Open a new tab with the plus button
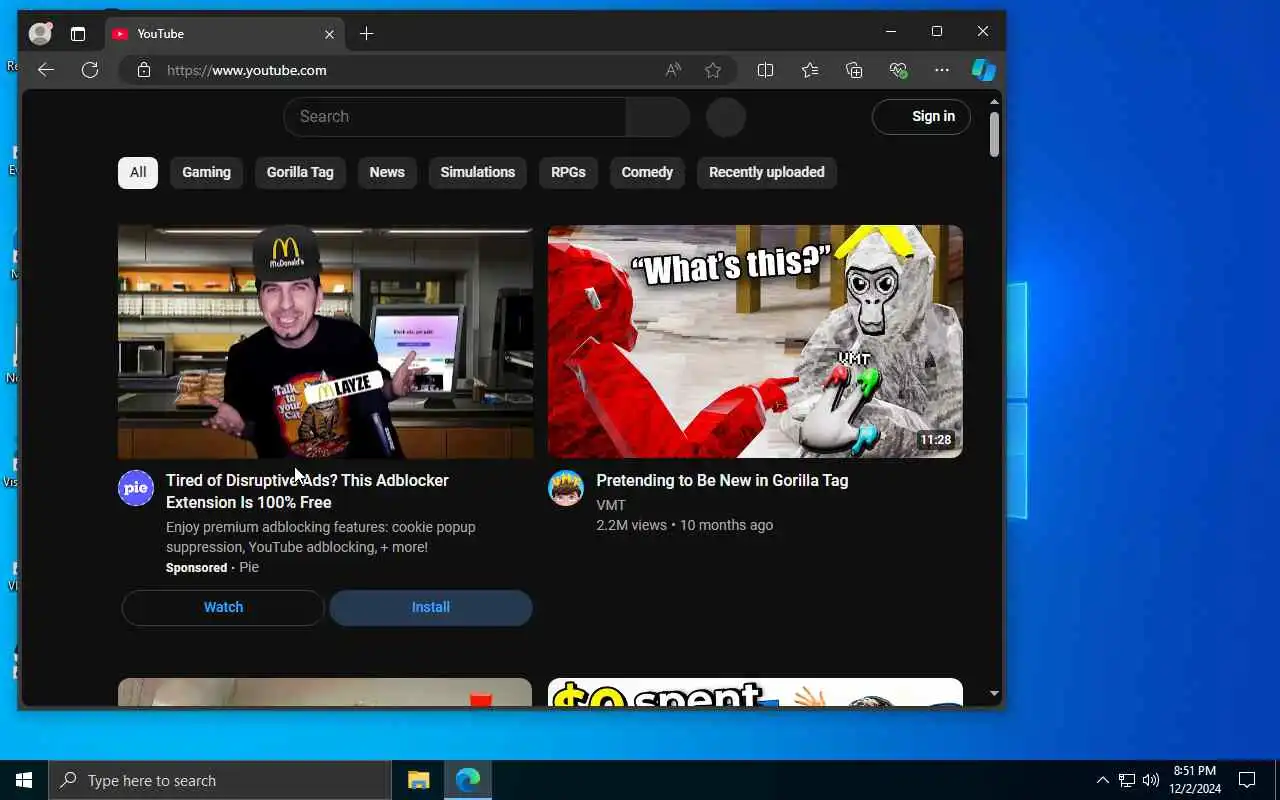Viewport: 1280px width, 800px height. pyautogui.click(x=366, y=34)
